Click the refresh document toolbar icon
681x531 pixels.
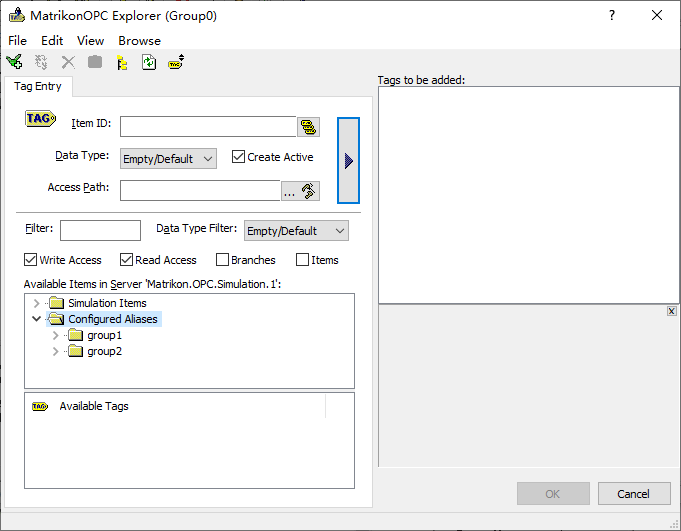click(x=149, y=62)
